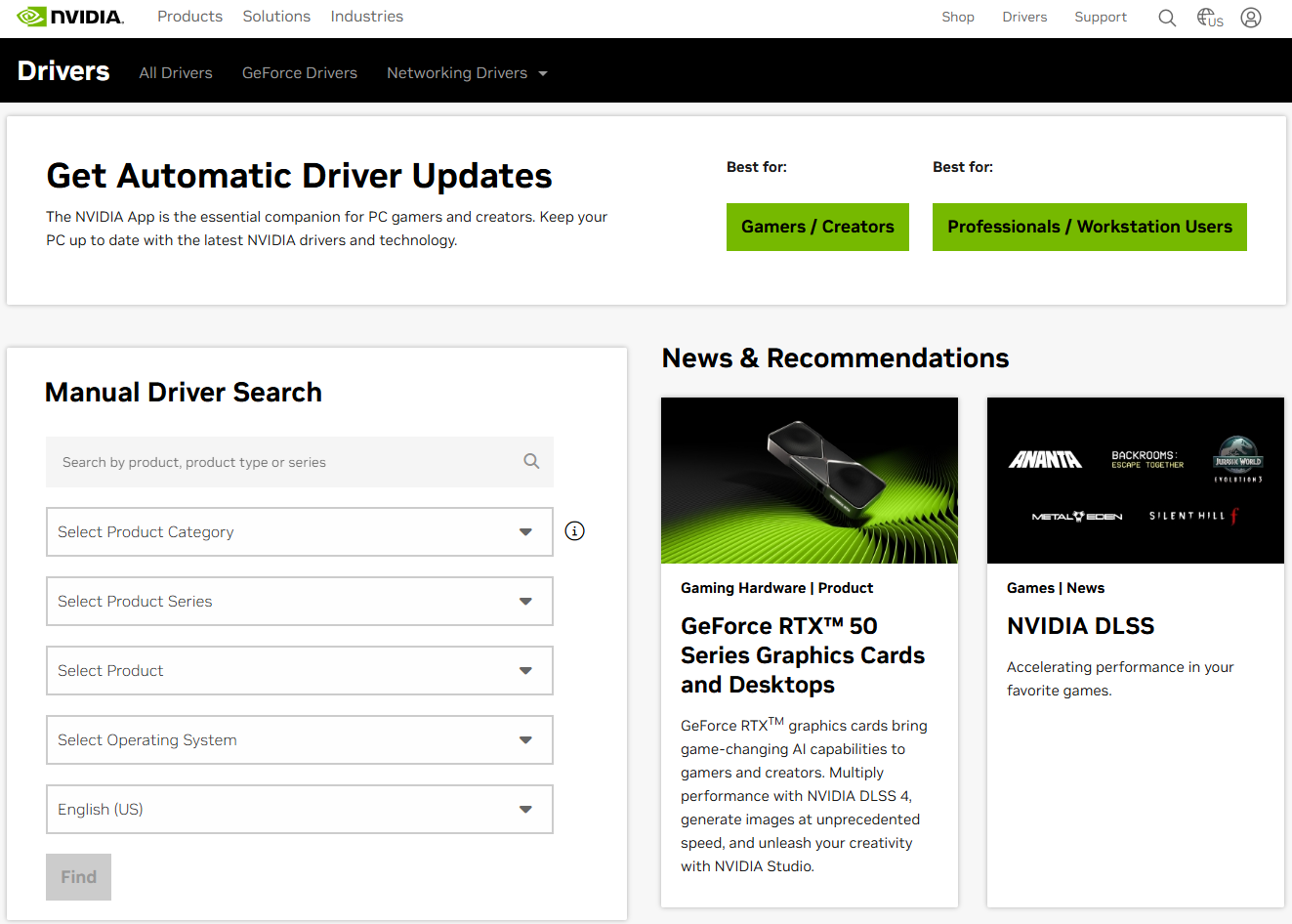The width and height of the screenshot is (1292, 924).
Task: Focus the Search by product input field
Action: [x=300, y=462]
